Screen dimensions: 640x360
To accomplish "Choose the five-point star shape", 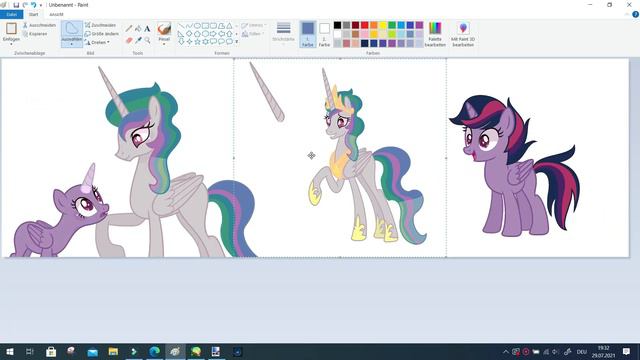I will (x=197, y=42).
